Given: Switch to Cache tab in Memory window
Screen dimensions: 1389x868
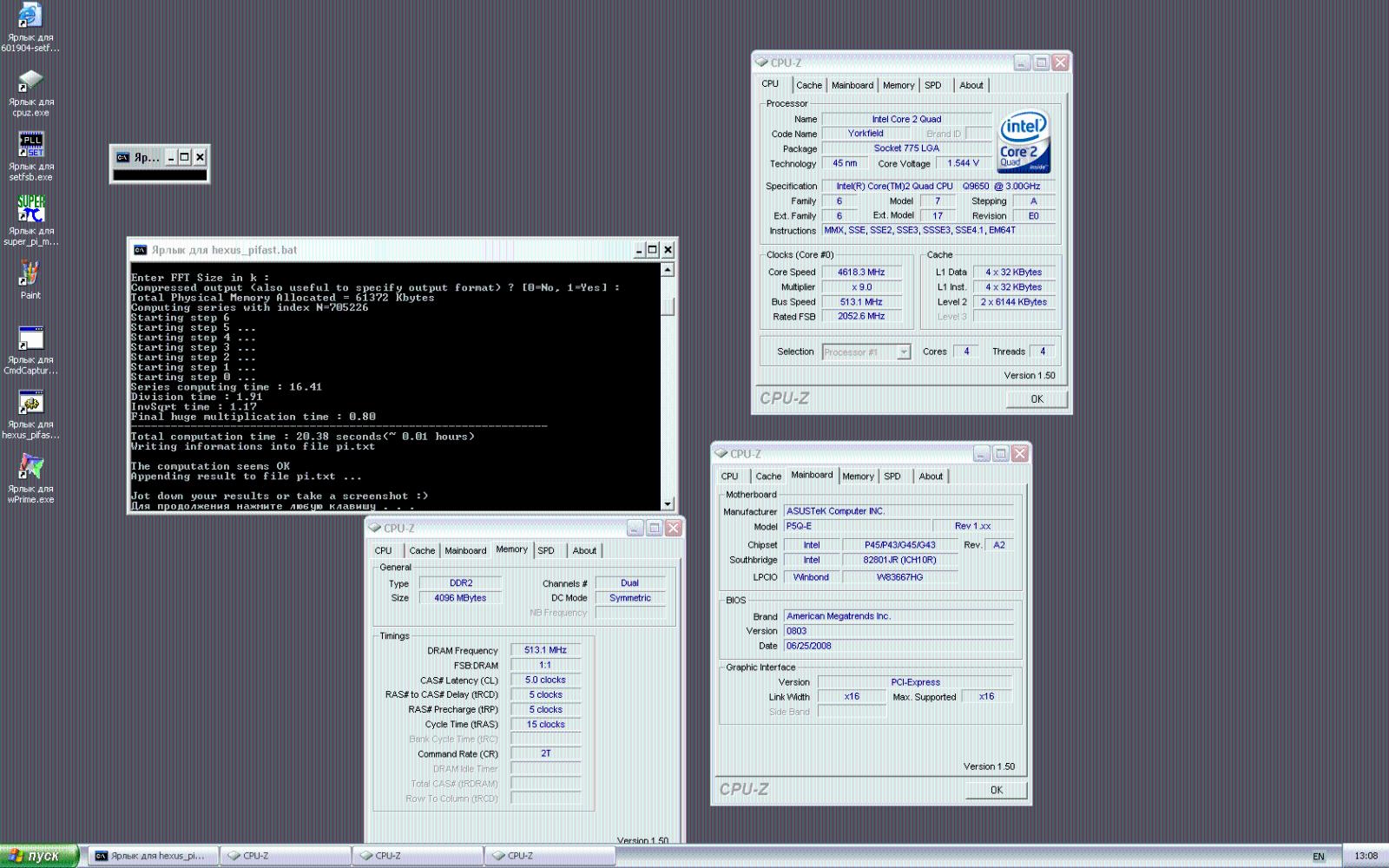Looking at the screenshot, I should pyautogui.click(x=422, y=551).
